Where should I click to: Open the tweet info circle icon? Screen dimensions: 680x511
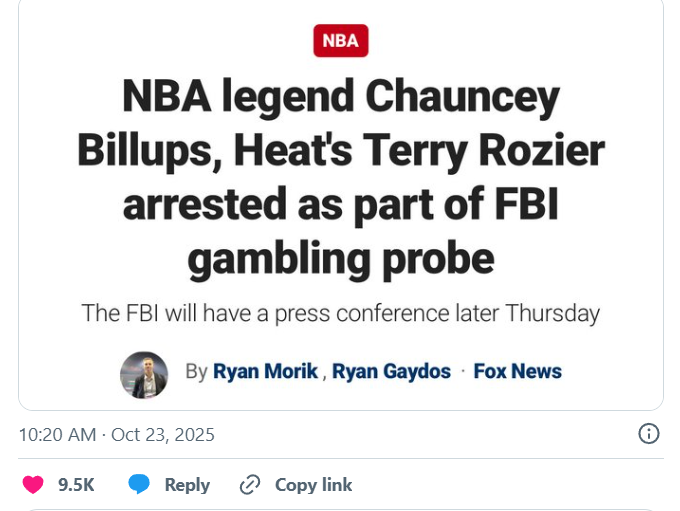tap(648, 434)
